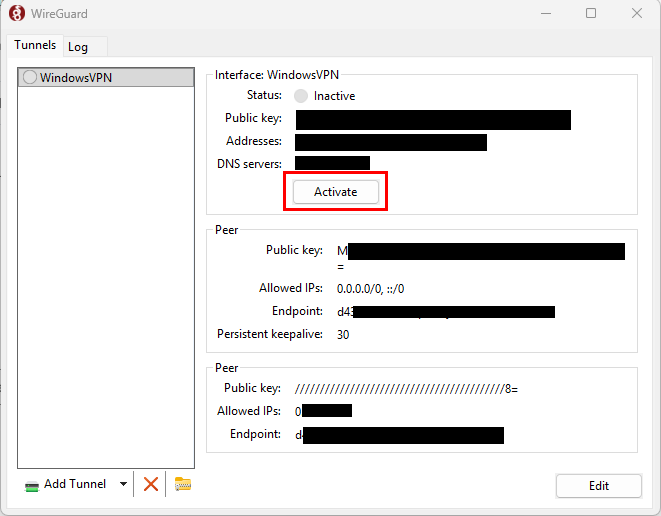The width and height of the screenshot is (661, 516).
Task: Click the Allowed IPs value 0.0.0.0/0, ::/0
Action: (x=370, y=289)
